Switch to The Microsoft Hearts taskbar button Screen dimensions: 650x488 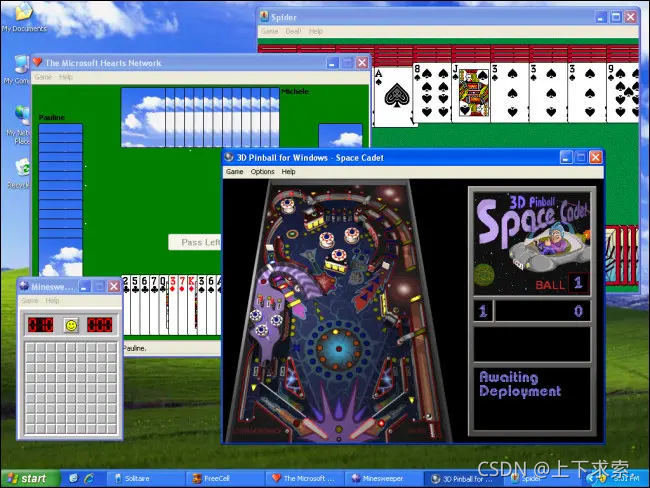tap(304, 478)
